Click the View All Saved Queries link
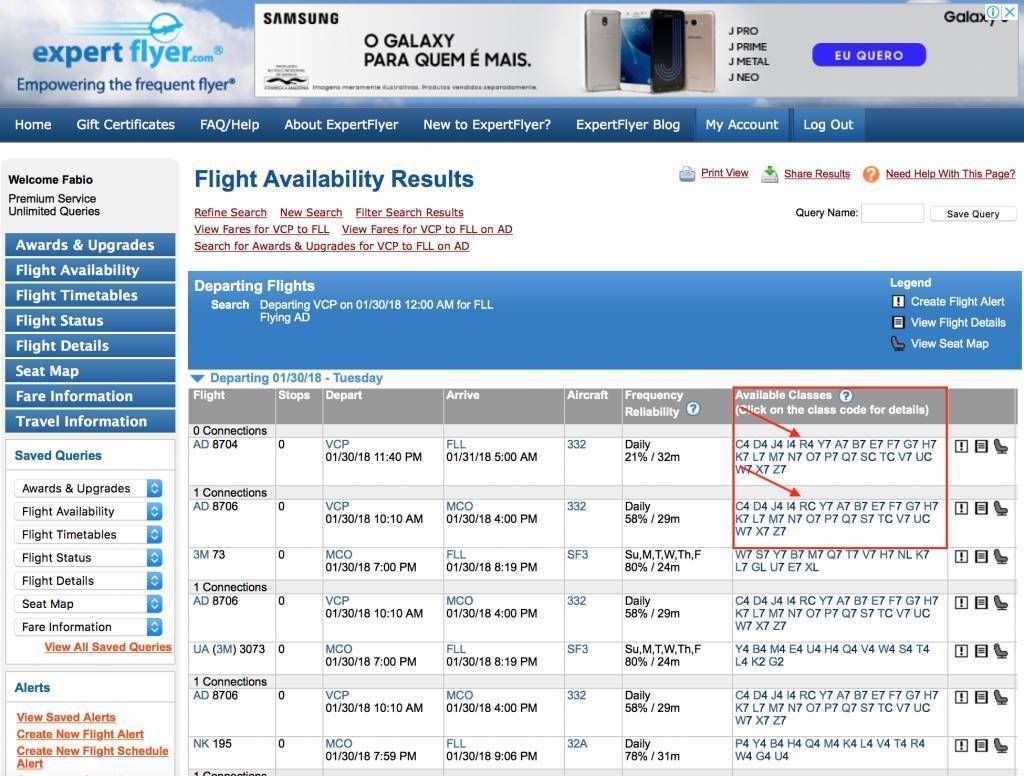1024x776 pixels. pos(108,647)
